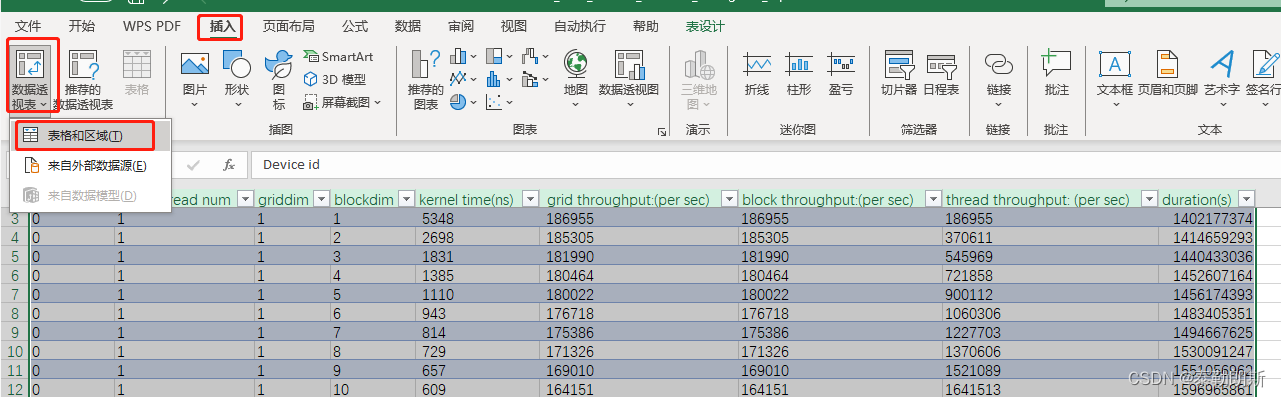
Task: Click the 签名行 signature line icon
Action: coord(1265,65)
